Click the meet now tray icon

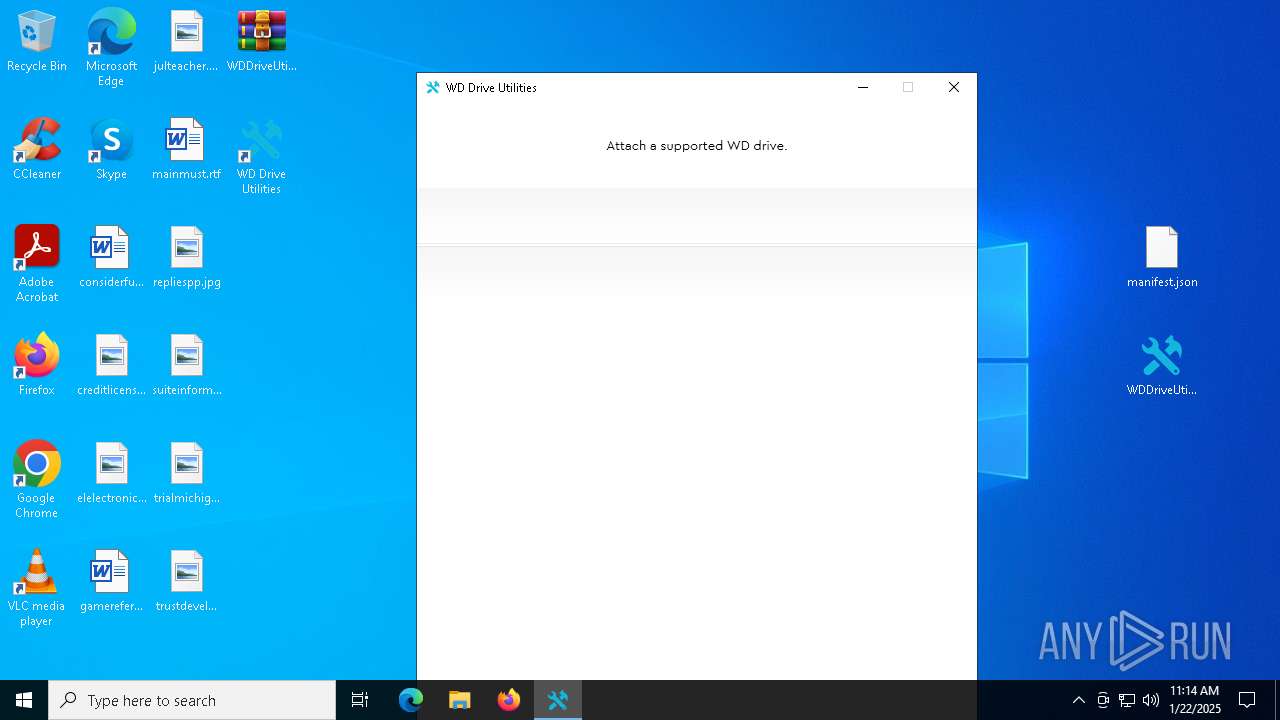tap(1103, 700)
